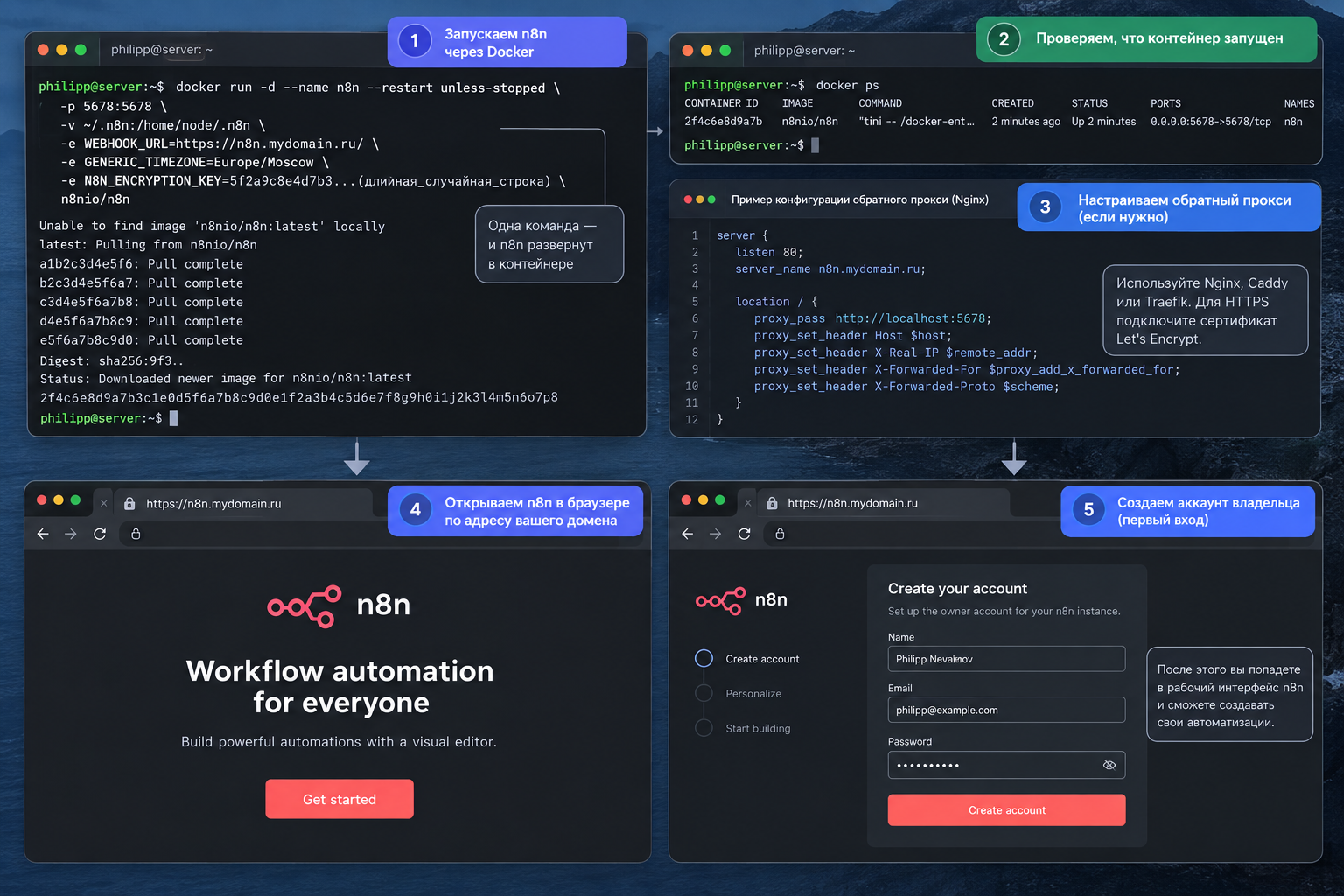Click the padlock icon in landing tab title
This screenshot has width=1344, height=896.
(129, 504)
